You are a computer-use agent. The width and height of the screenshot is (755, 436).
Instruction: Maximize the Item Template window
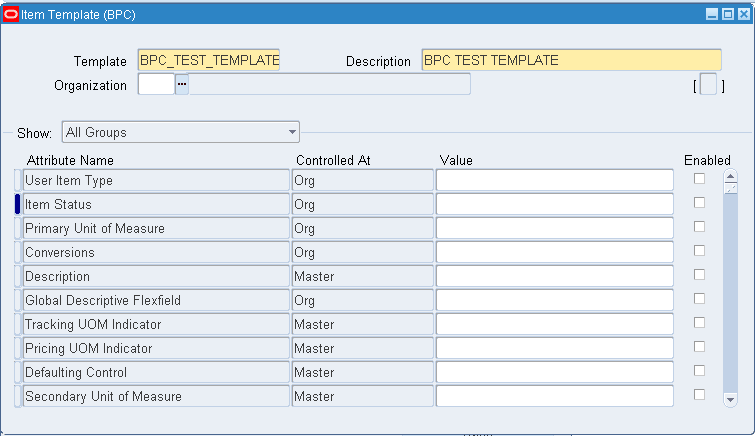coord(727,15)
